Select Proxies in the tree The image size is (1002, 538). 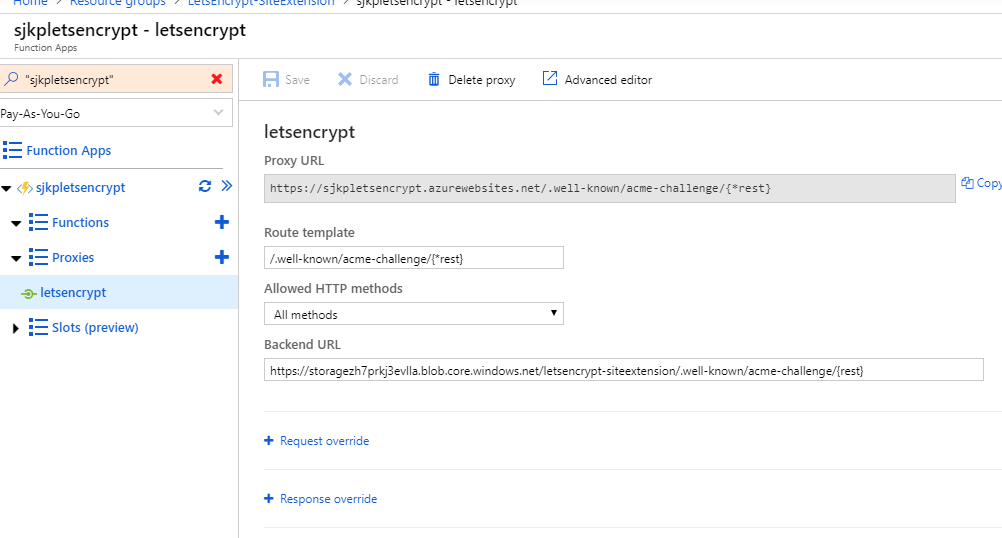73,257
